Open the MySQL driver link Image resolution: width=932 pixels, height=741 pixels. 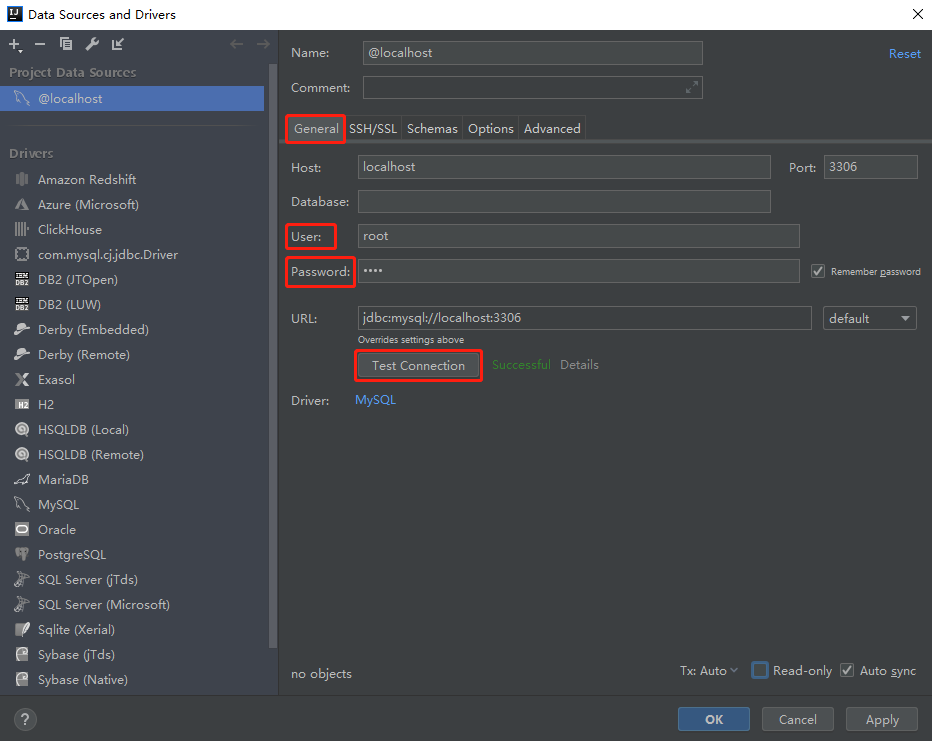pos(375,400)
